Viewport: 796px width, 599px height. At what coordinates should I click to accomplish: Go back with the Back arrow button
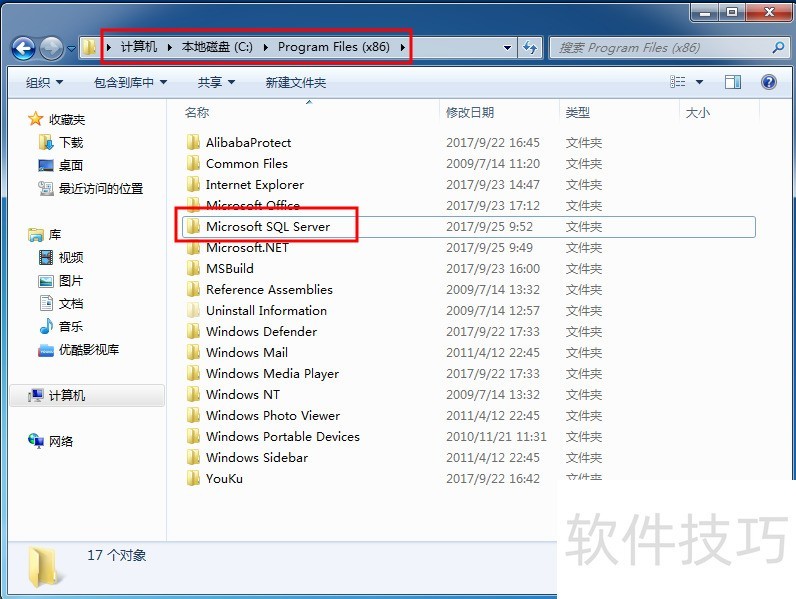(23, 49)
